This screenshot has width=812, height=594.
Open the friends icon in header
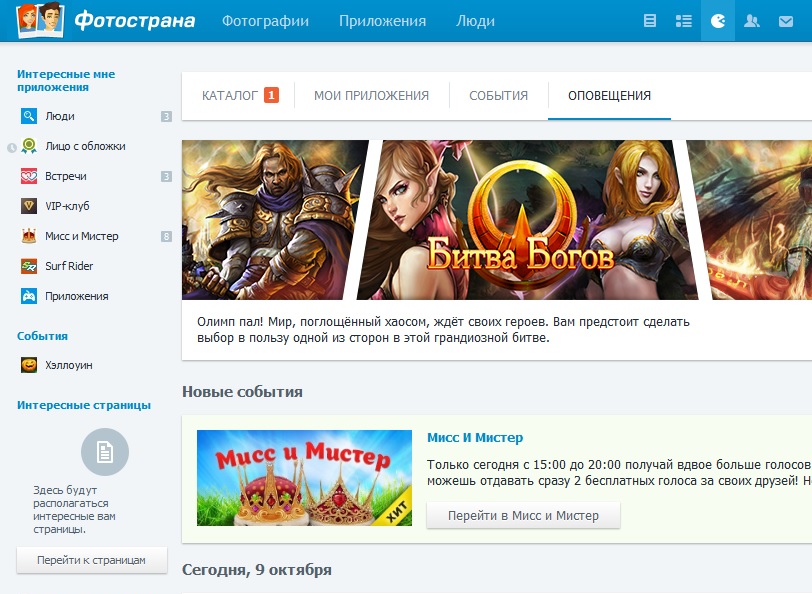[x=751, y=21]
